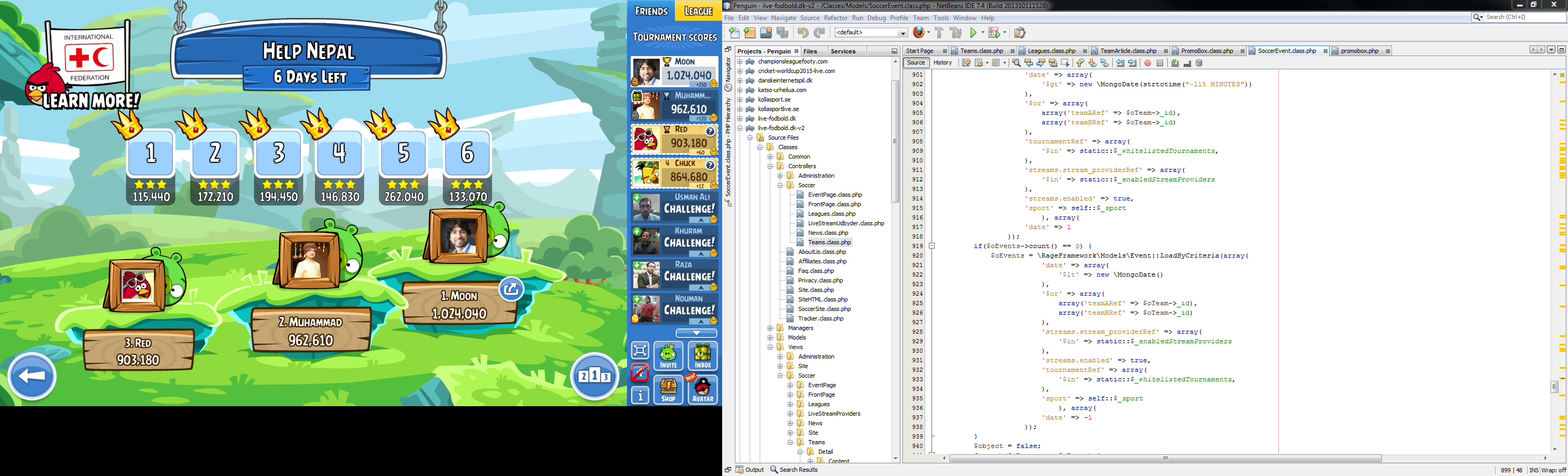Click the Build Project hammer icon
Screen dimensions: 1568x476
(x=939, y=33)
